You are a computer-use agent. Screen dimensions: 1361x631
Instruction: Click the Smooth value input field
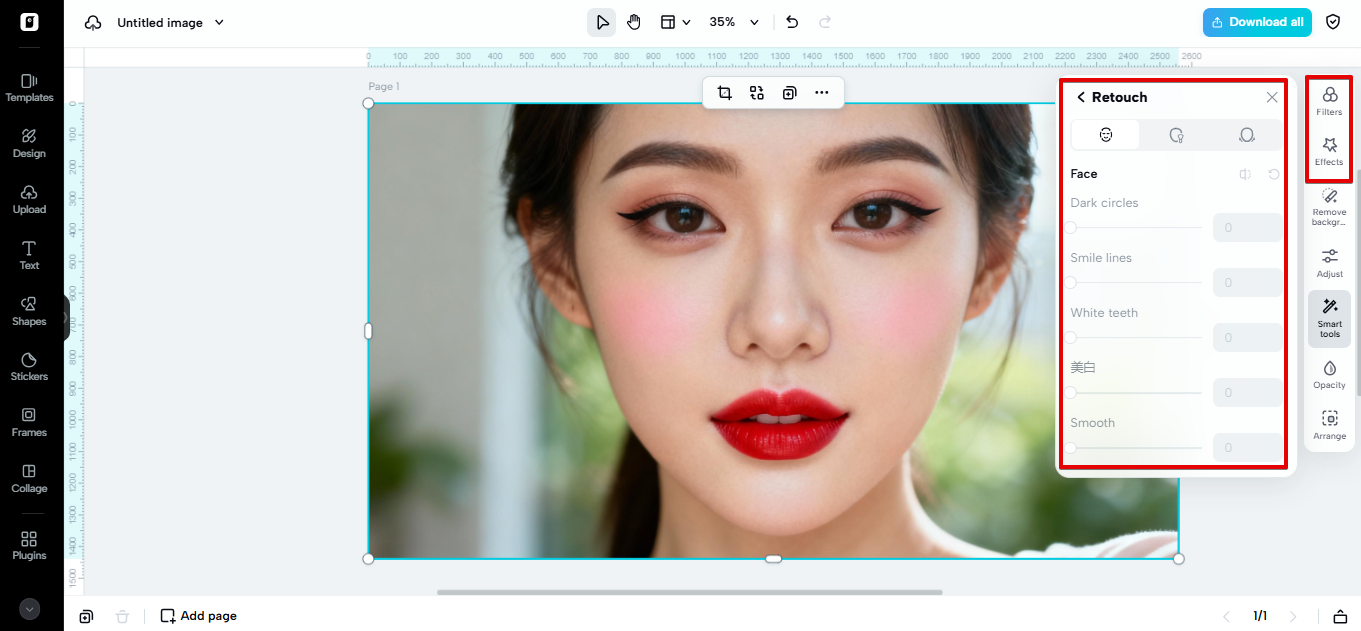click(x=1246, y=448)
